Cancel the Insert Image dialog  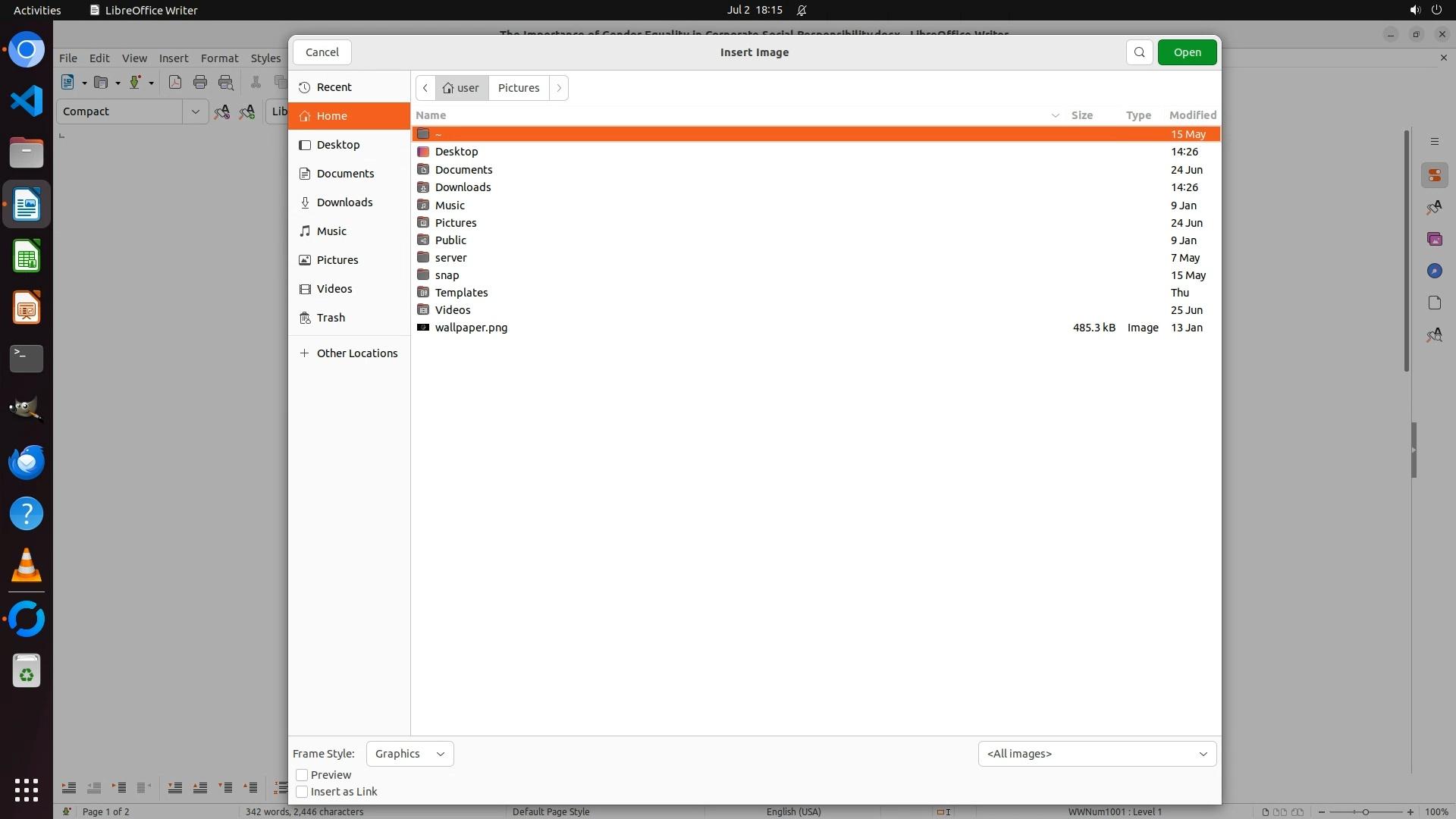tap(322, 52)
